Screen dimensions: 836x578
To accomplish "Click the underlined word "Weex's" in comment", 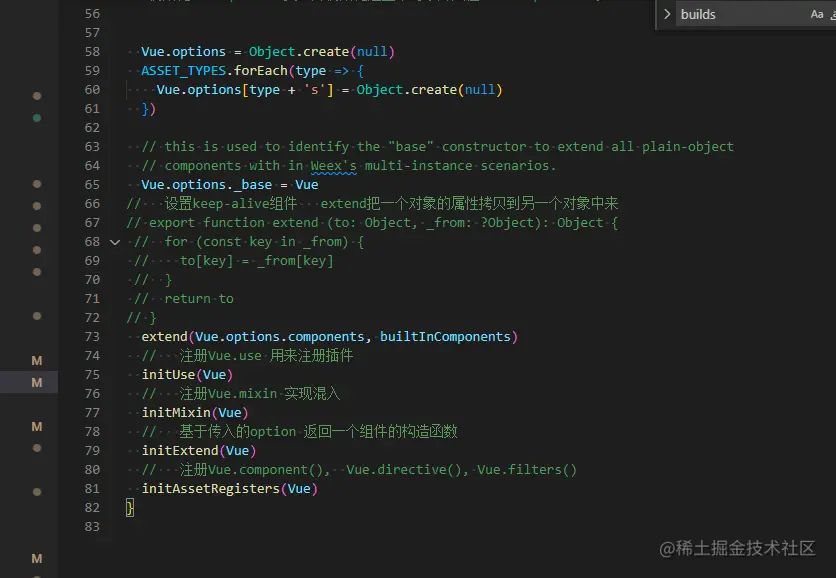I will pyautogui.click(x=334, y=166).
